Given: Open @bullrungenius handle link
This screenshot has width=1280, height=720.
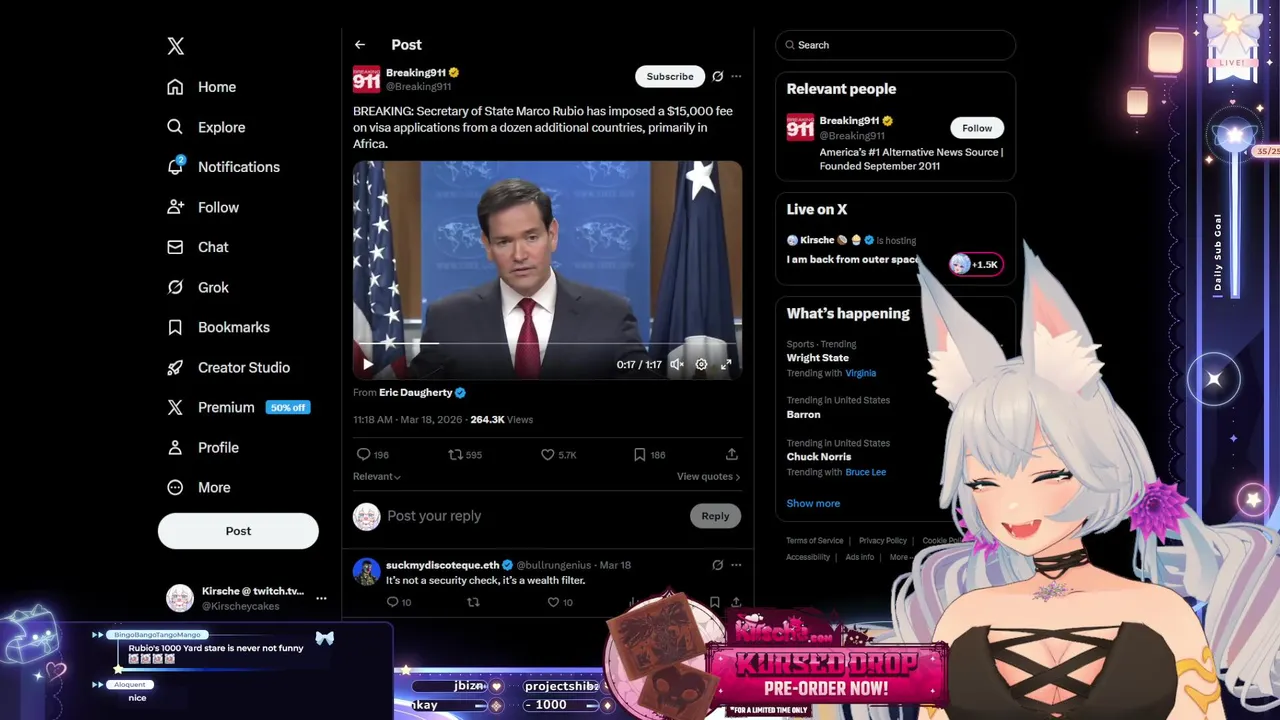Looking at the screenshot, I should 555,565.
